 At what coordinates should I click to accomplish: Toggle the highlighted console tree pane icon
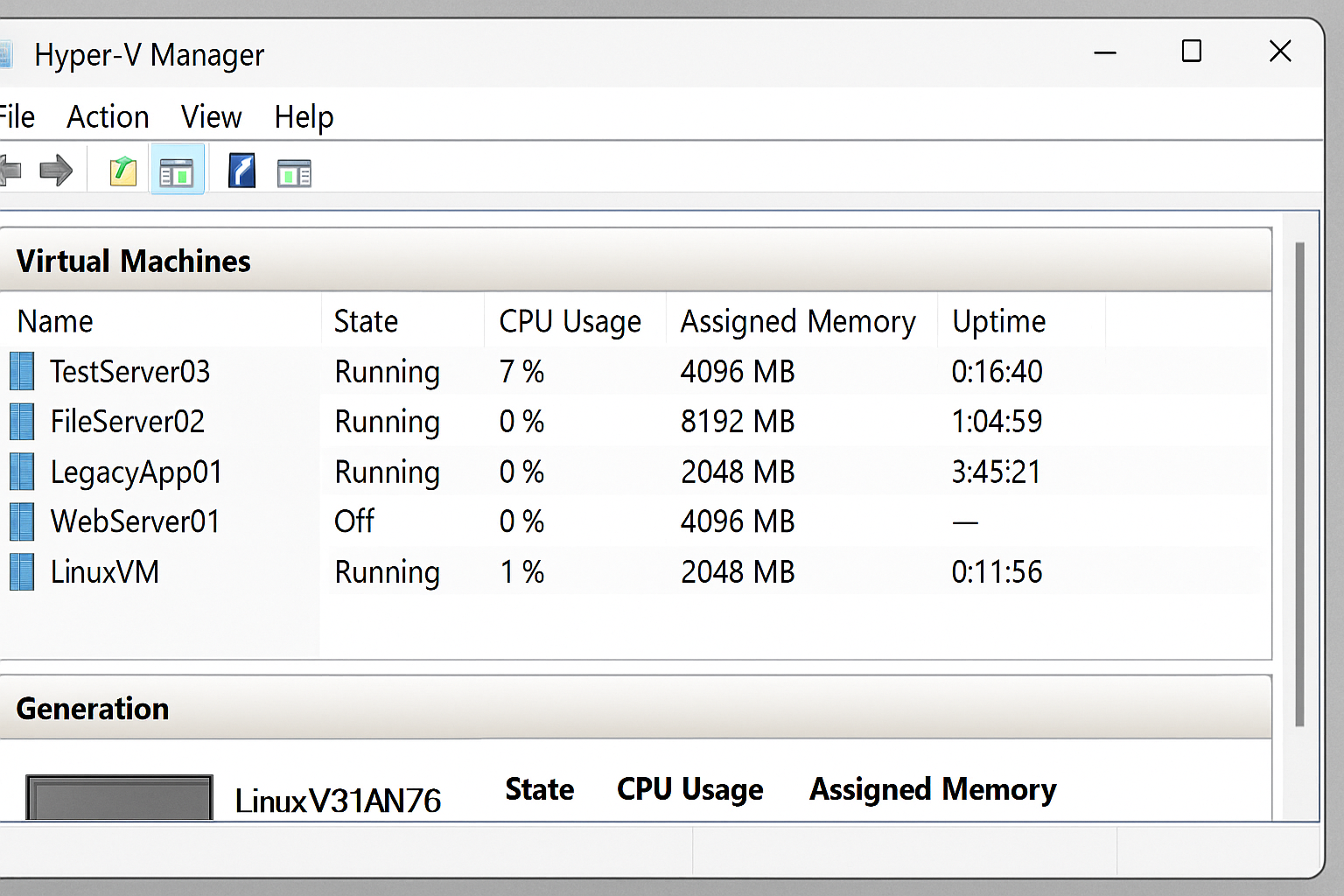[x=177, y=171]
